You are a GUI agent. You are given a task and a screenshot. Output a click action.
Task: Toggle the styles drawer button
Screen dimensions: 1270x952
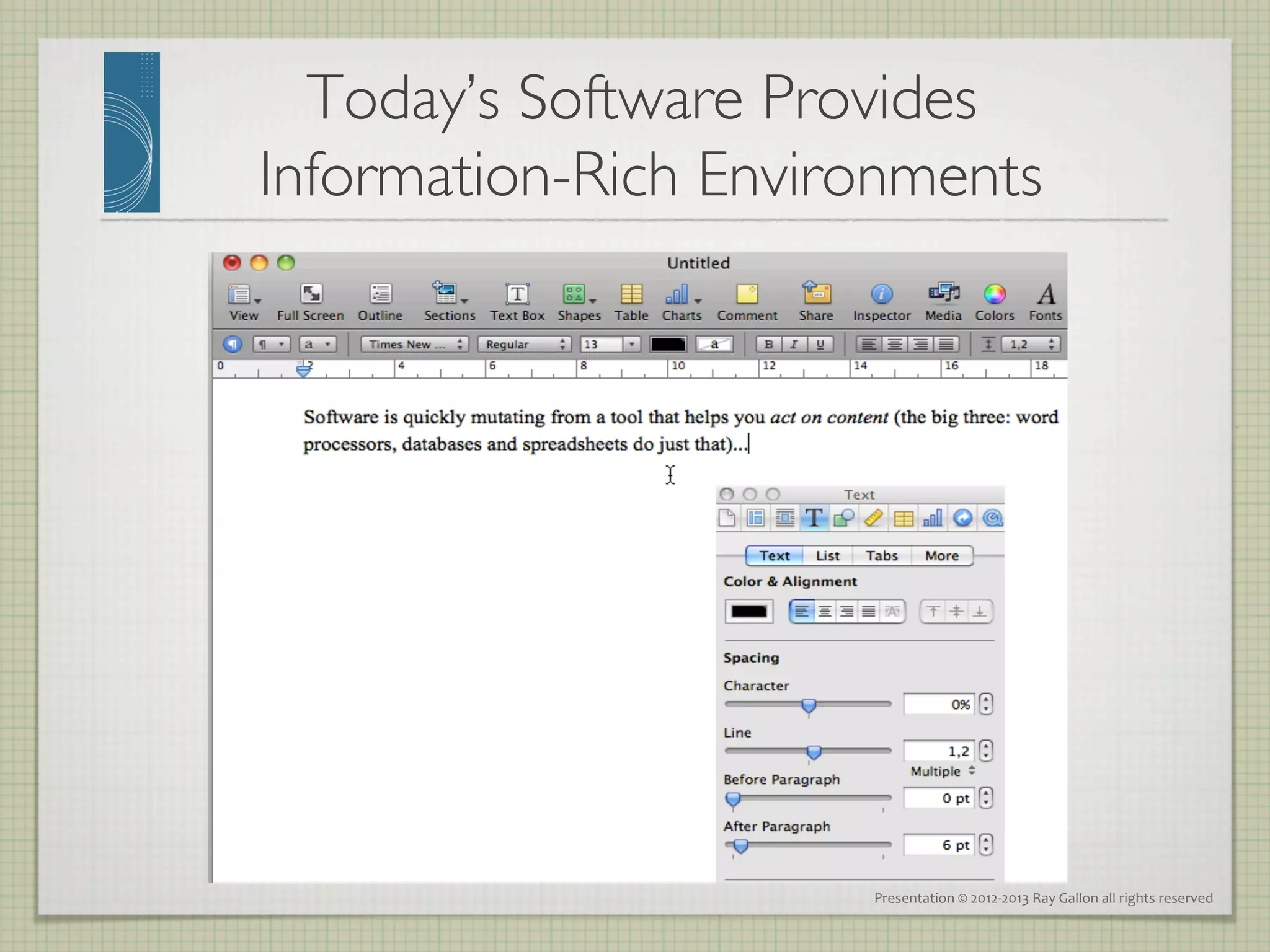pos(233,344)
